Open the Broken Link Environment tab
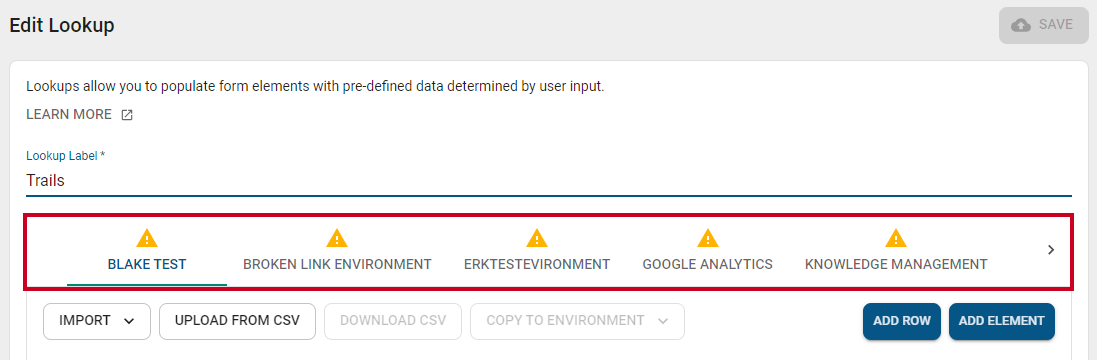The image size is (1097, 360). point(337,264)
